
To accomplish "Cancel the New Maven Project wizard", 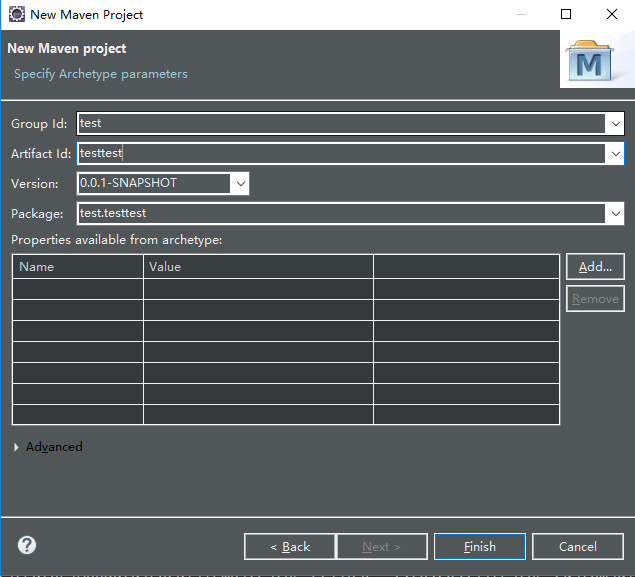I will tap(577, 547).
